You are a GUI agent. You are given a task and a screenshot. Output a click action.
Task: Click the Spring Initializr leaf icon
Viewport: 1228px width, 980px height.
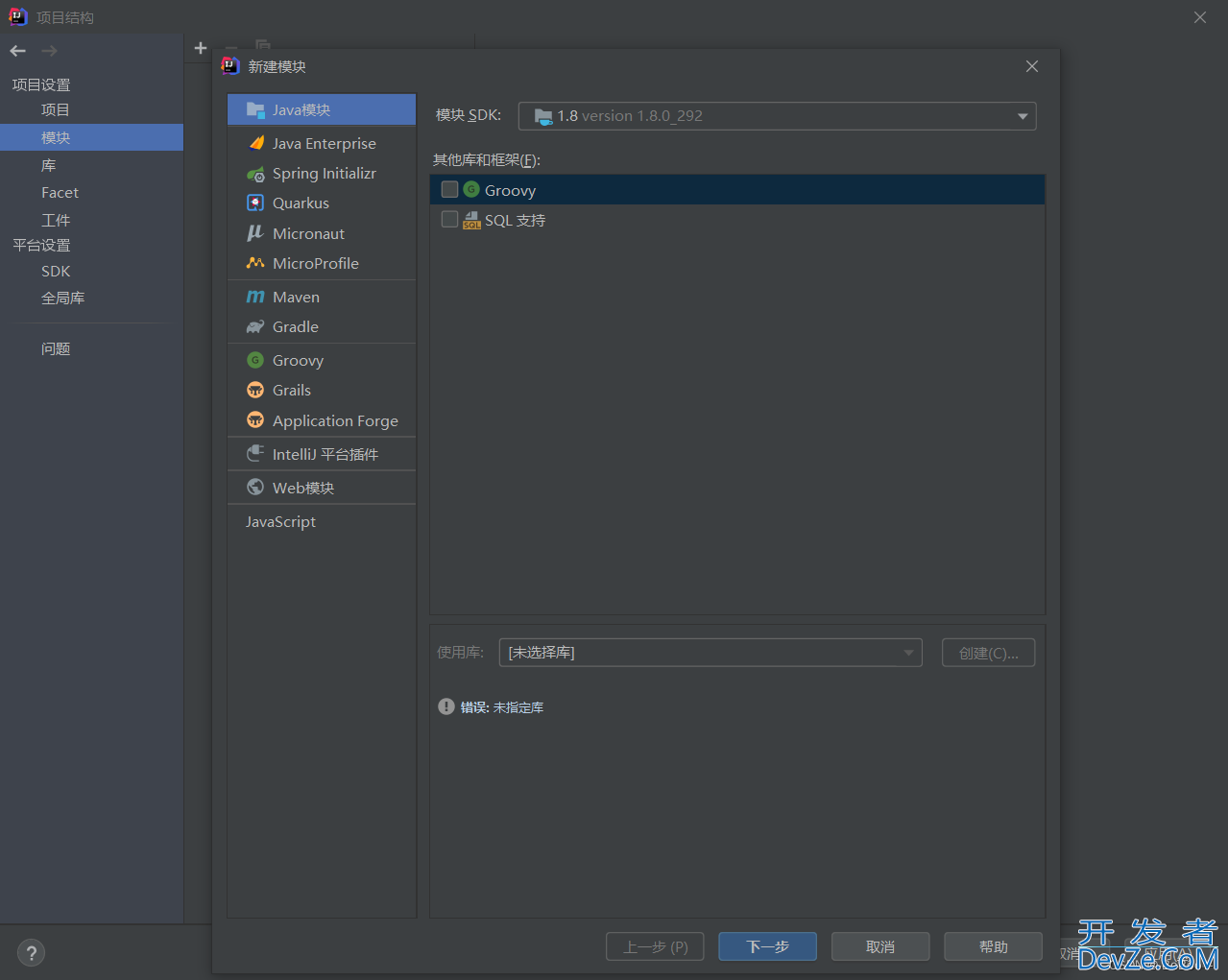tap(255, 174)
